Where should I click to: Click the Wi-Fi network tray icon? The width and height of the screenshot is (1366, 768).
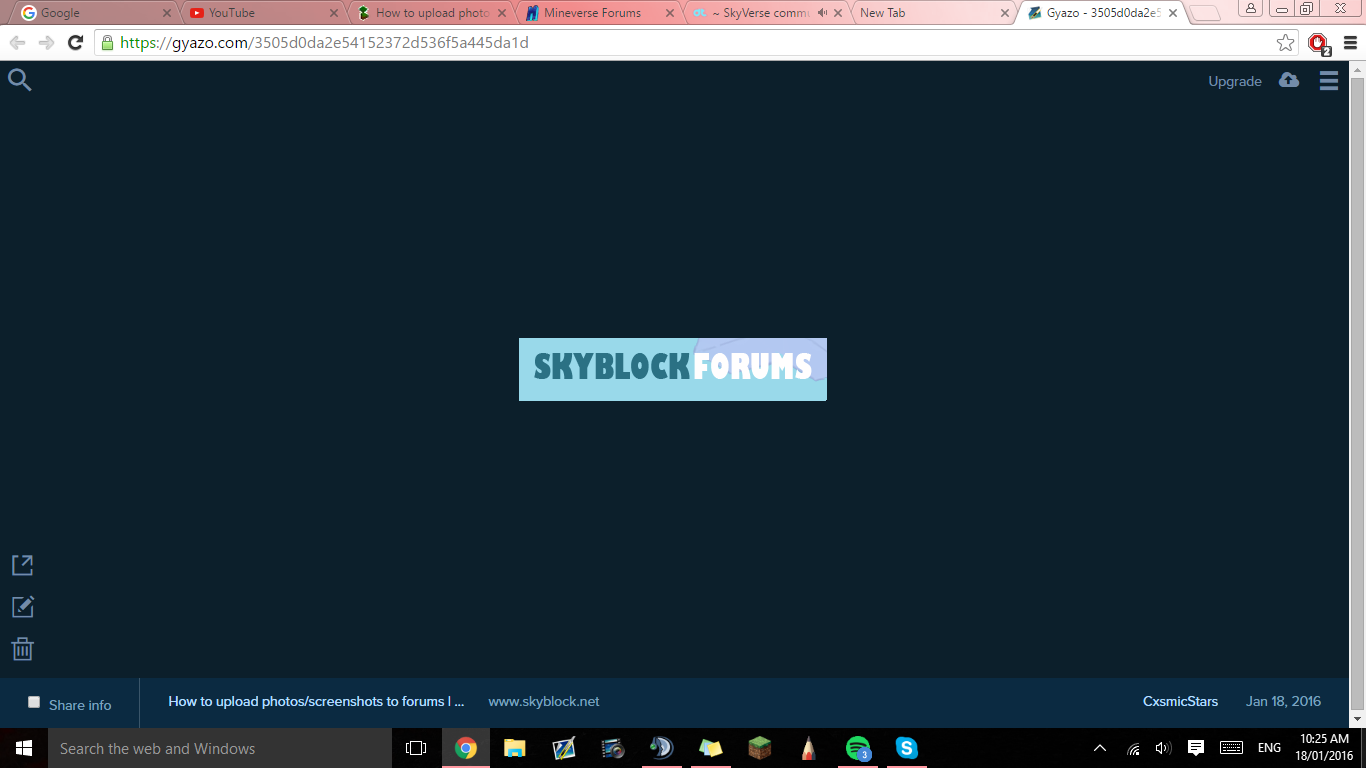(x=1133, y=748)
